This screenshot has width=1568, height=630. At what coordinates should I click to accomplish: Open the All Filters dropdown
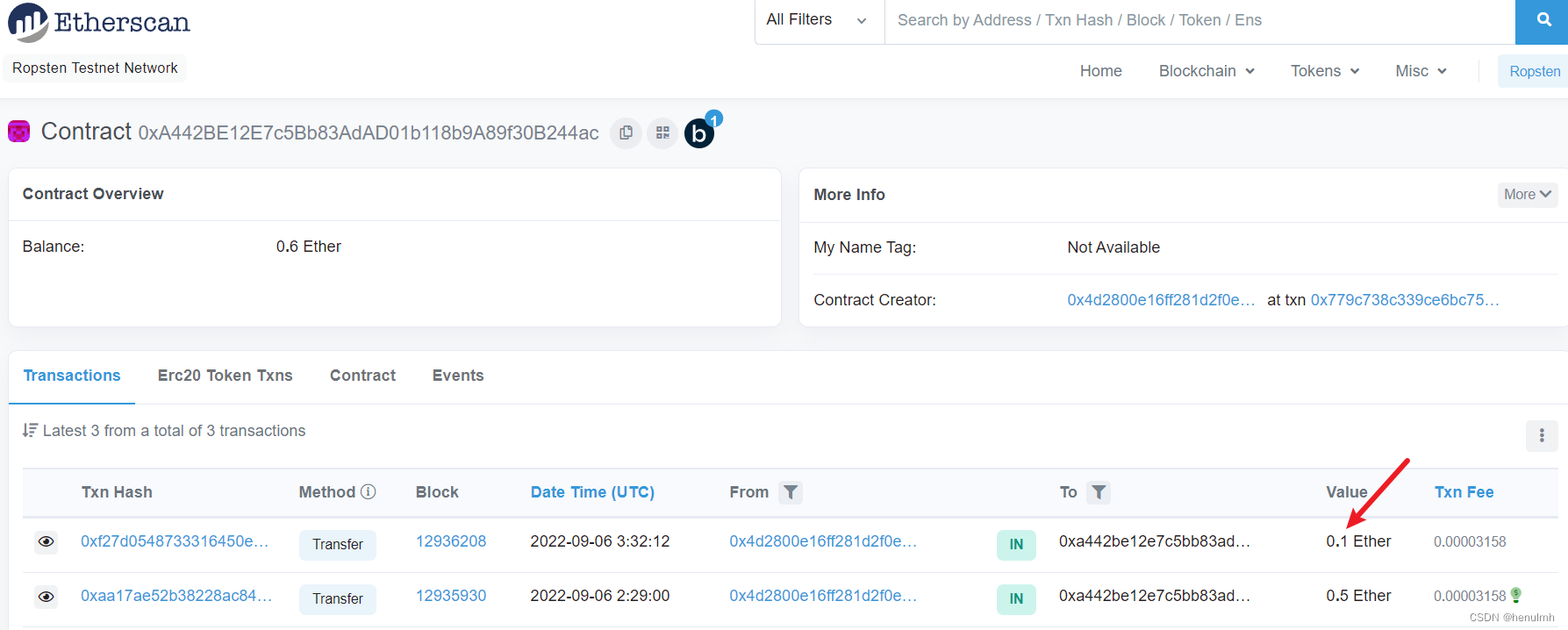(x=818, y=20)
